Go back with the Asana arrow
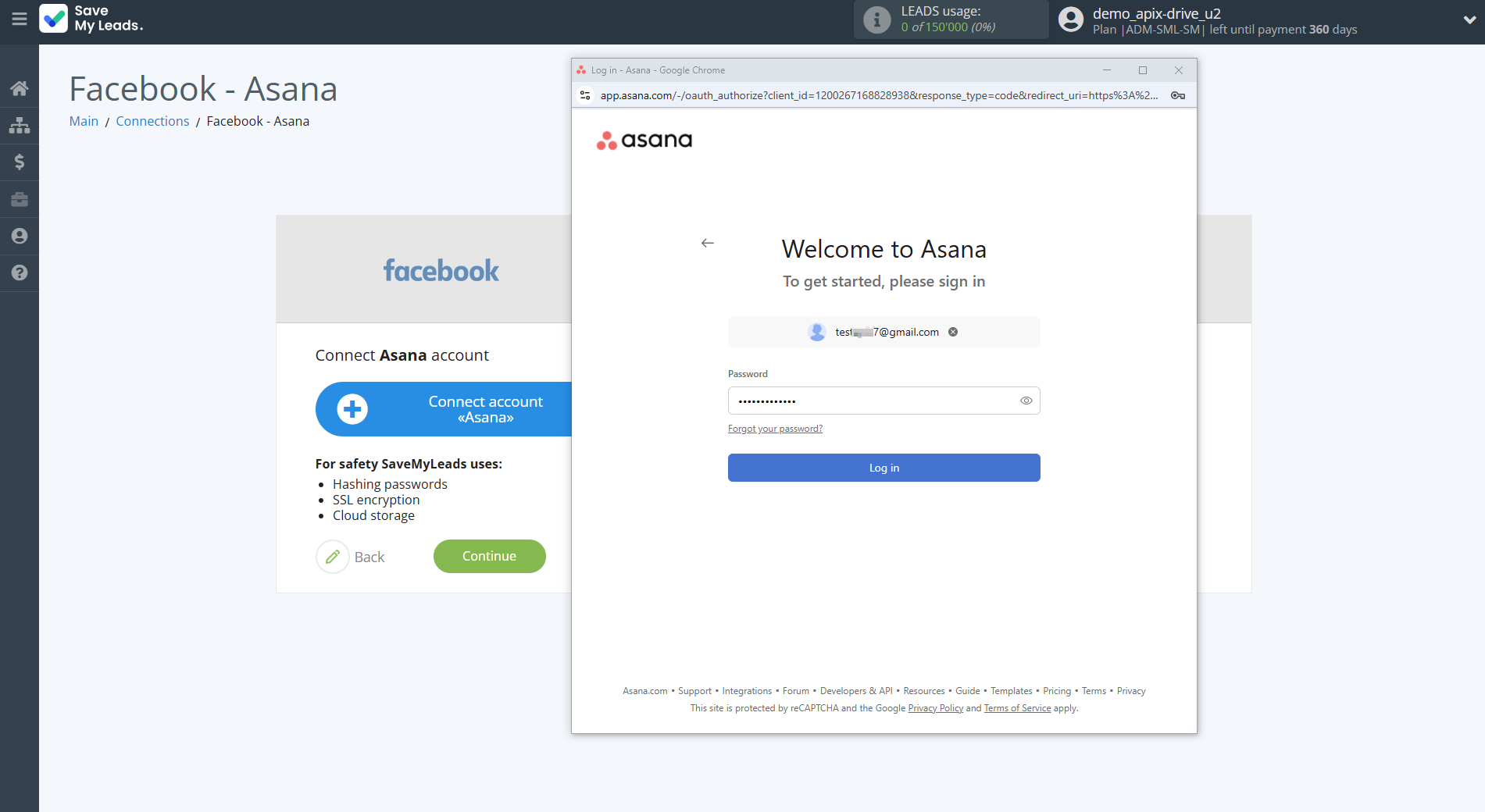Image resolution: width=1485 pixels, height=812 pixels. coord(708,243)
